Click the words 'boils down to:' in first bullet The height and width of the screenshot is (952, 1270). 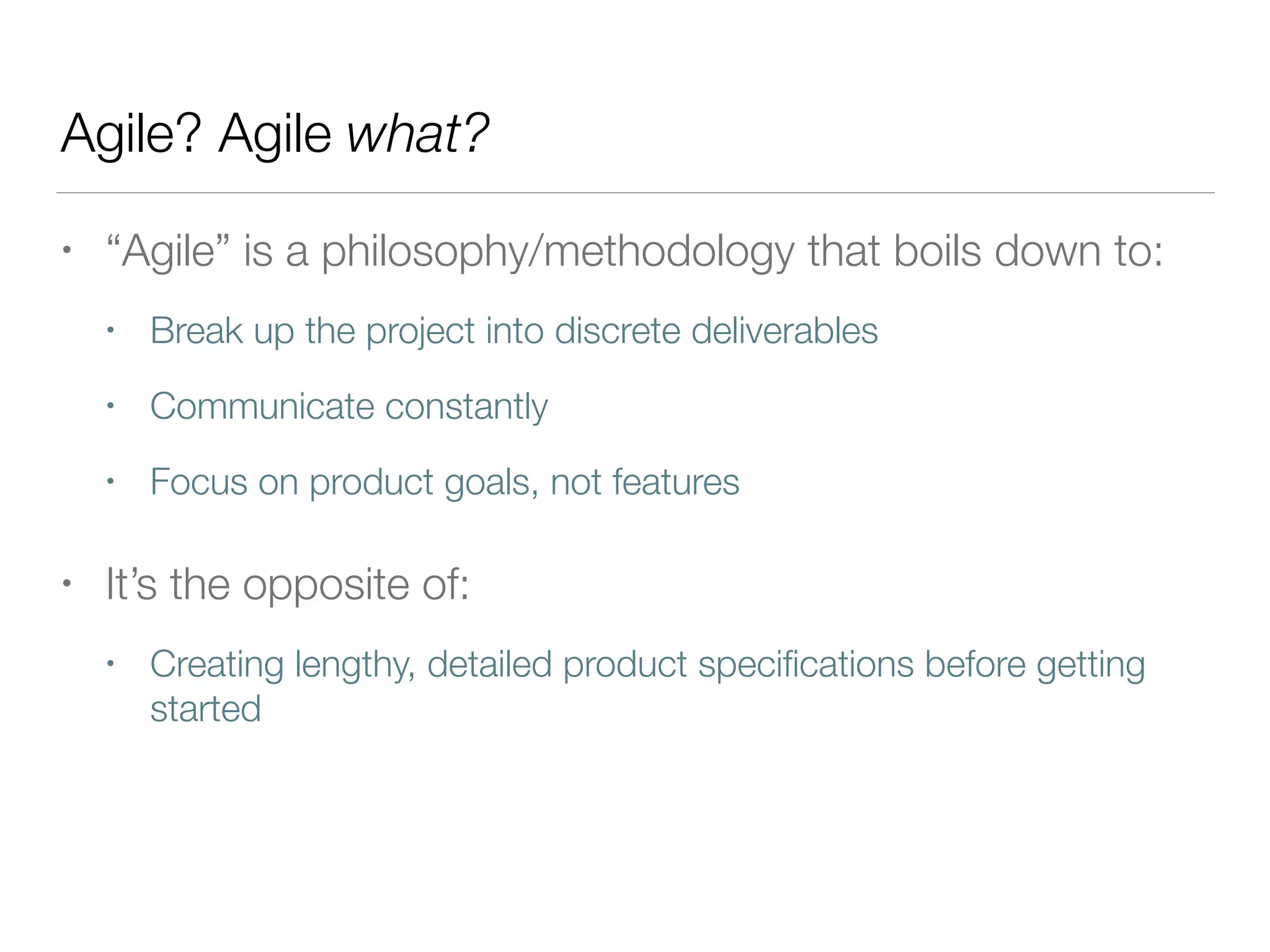tap(1028, 252)
